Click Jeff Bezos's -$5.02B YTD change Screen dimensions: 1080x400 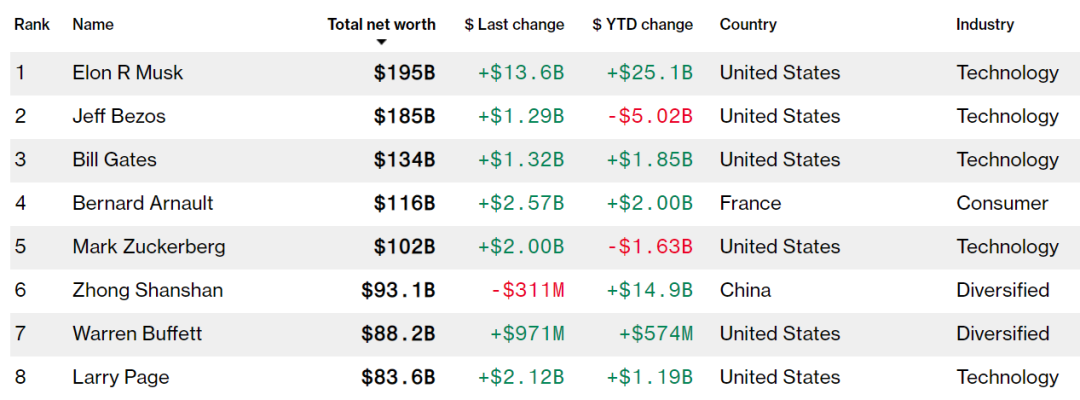coord(650,116)
